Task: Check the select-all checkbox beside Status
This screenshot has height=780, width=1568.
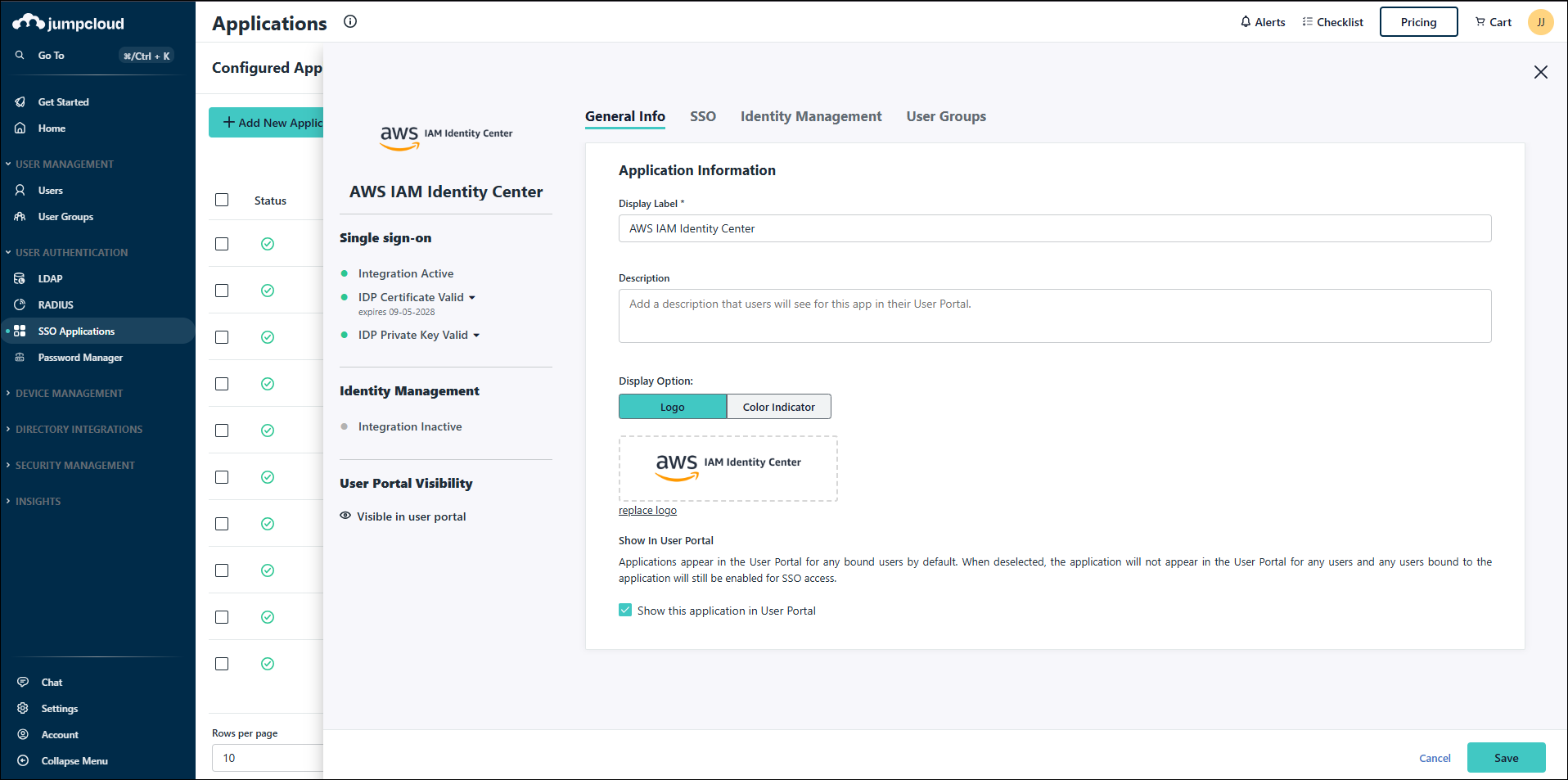Action: (222, 201)
